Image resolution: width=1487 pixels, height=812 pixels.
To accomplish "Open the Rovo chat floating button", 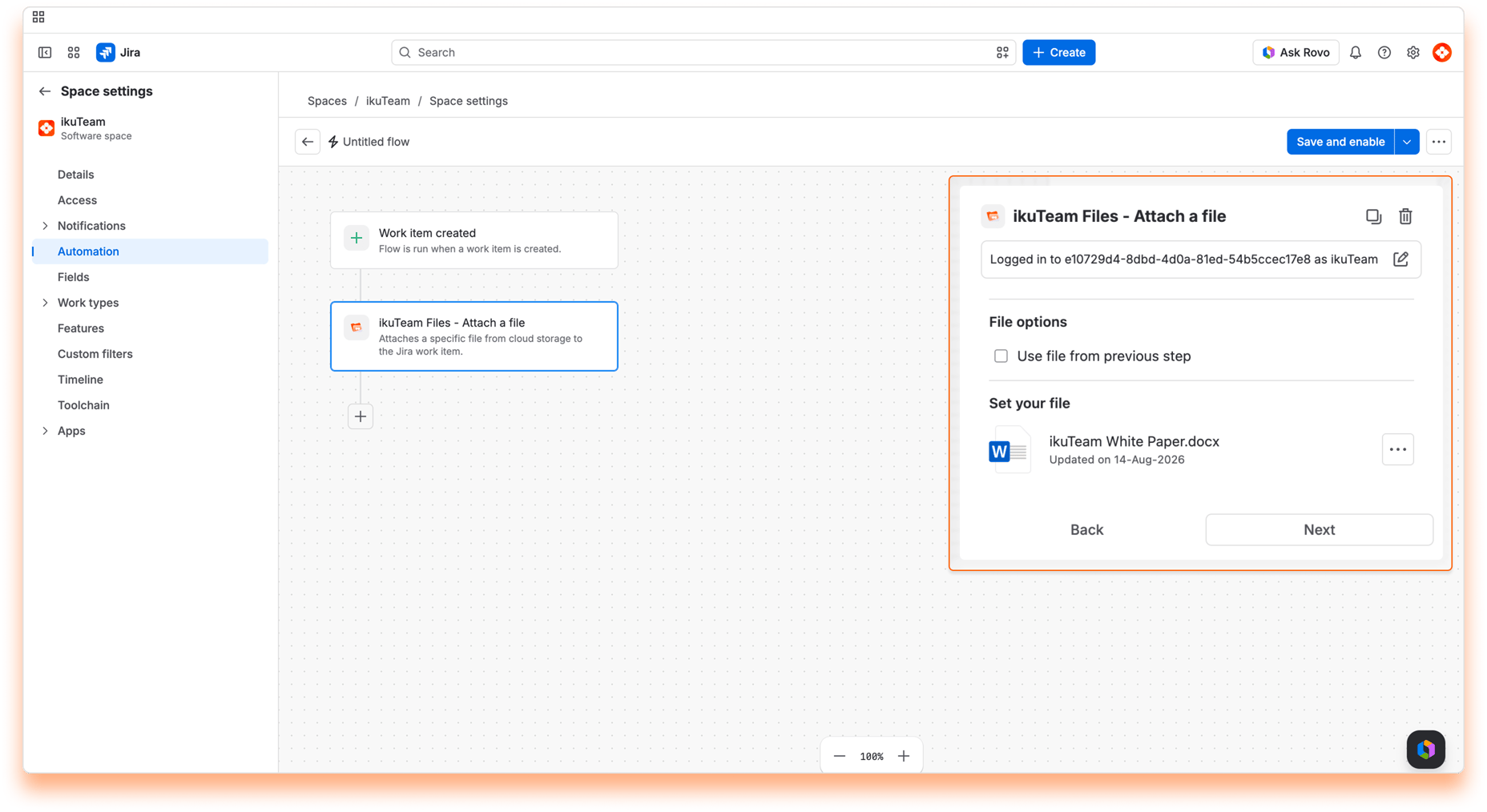I will 1426,750.
